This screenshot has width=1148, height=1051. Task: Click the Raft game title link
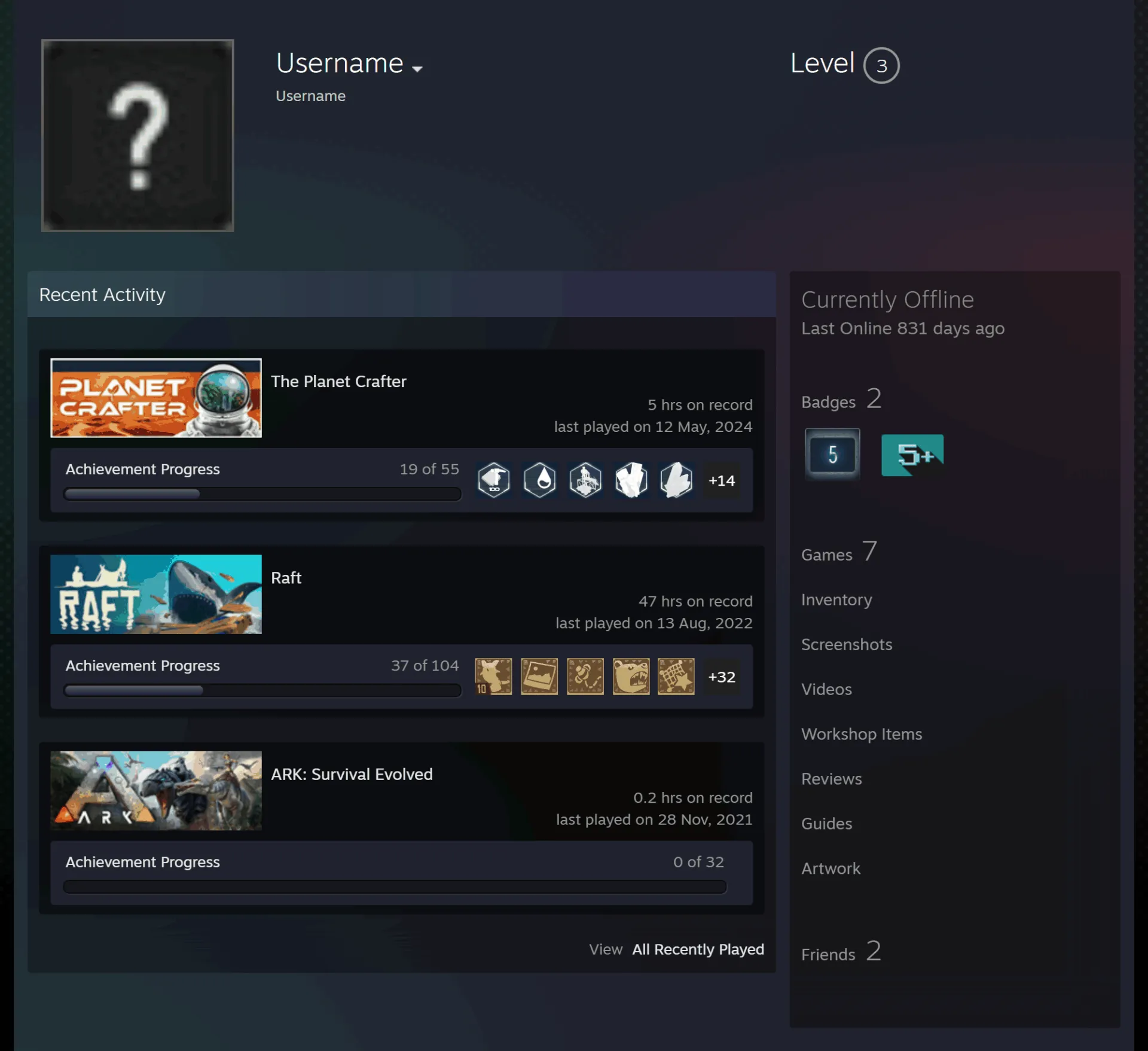286,578
